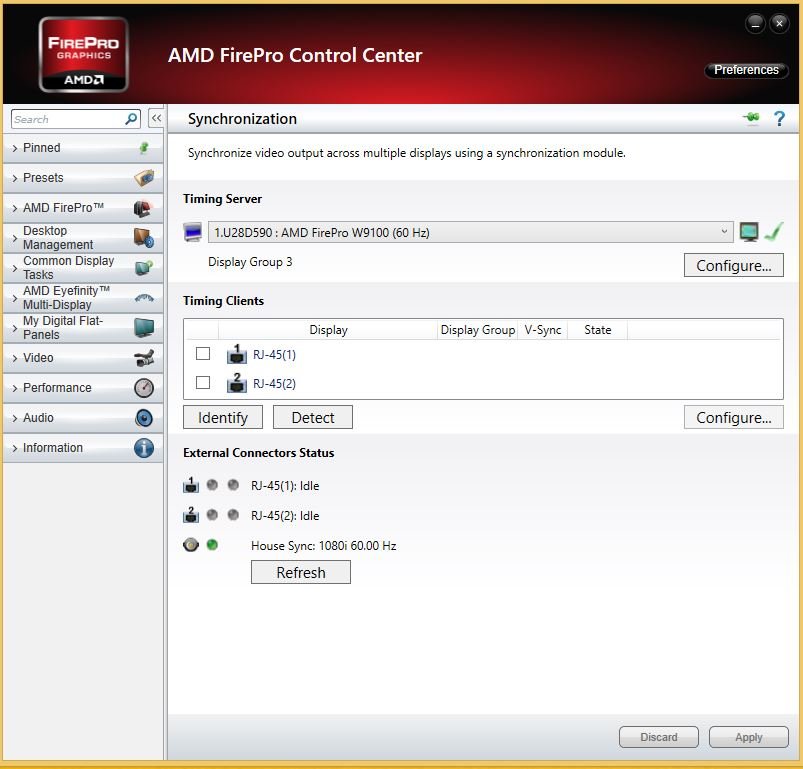Viewport: 803px width, 769px height.
Task: Click the Presets icon in sidebar
Action: (144, 178)
